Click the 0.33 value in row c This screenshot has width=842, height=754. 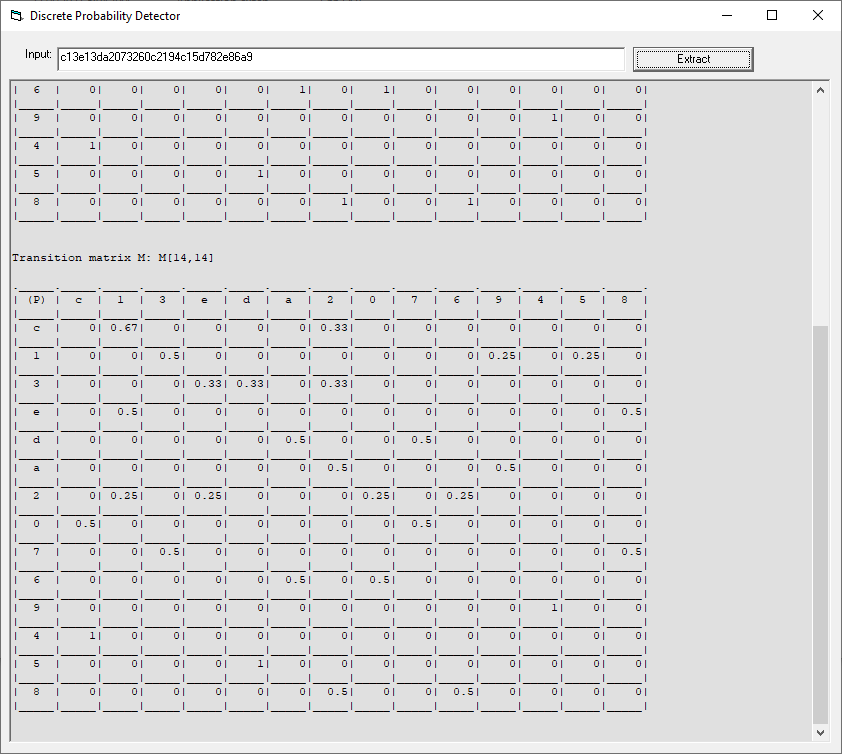coord(334,328)
